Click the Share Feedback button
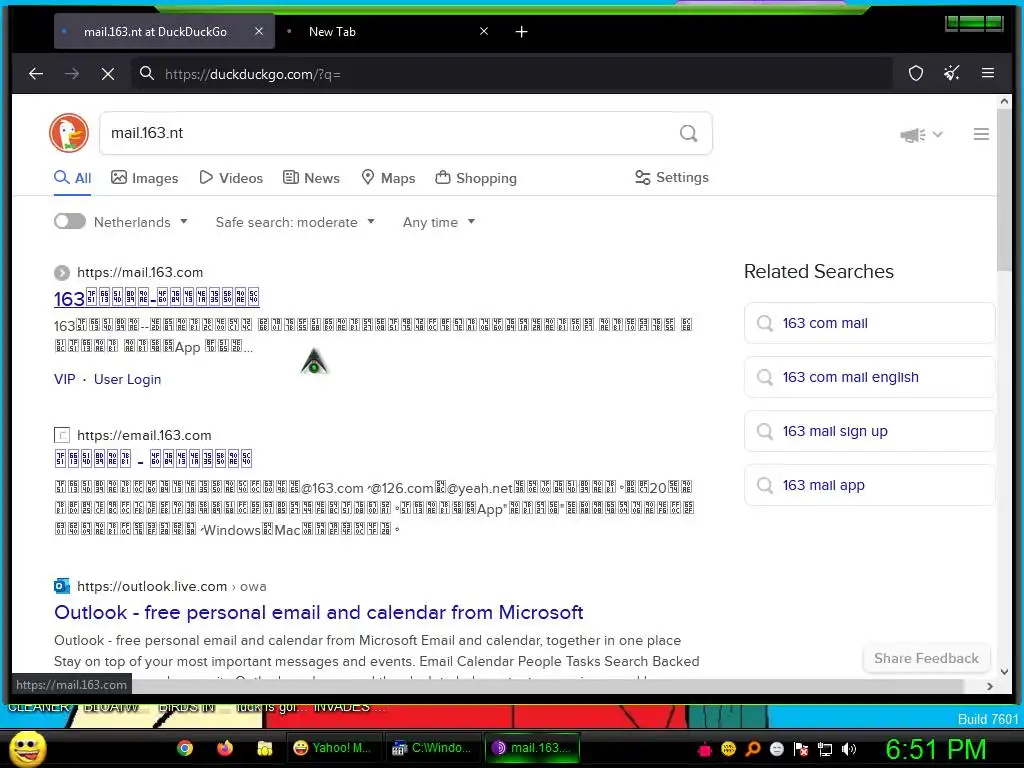The image size is (1024, 768). [926, 658]
